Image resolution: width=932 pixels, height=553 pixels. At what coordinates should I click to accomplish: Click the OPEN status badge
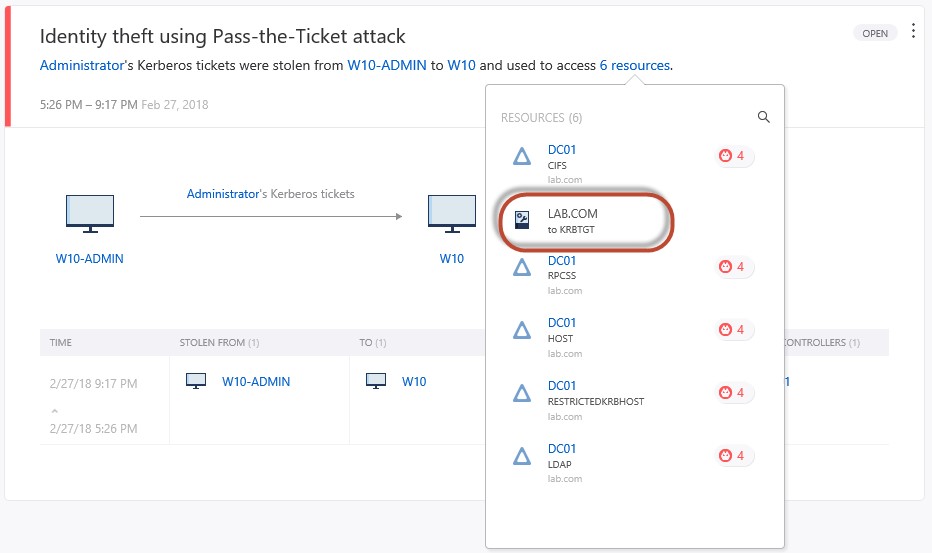(875, 33)
